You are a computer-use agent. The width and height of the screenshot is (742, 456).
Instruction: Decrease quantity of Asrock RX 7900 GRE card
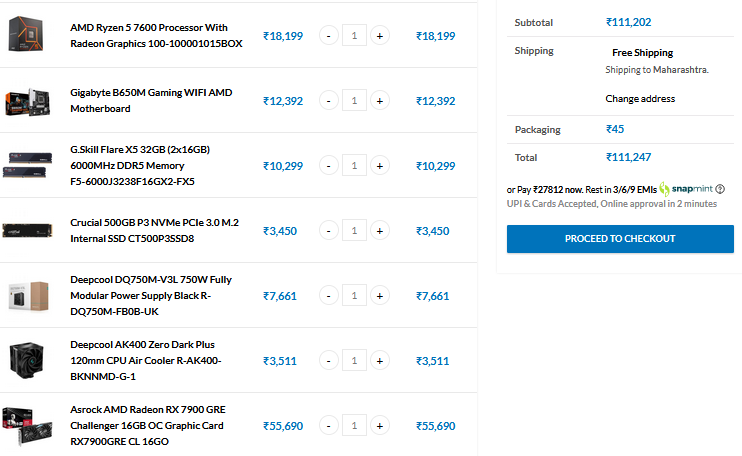328,426
